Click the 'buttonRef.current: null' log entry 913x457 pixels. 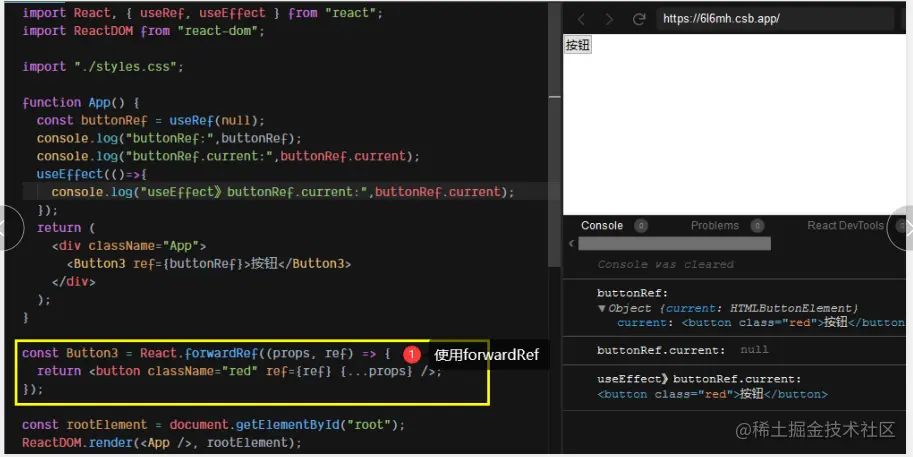[x=682, y=350]
